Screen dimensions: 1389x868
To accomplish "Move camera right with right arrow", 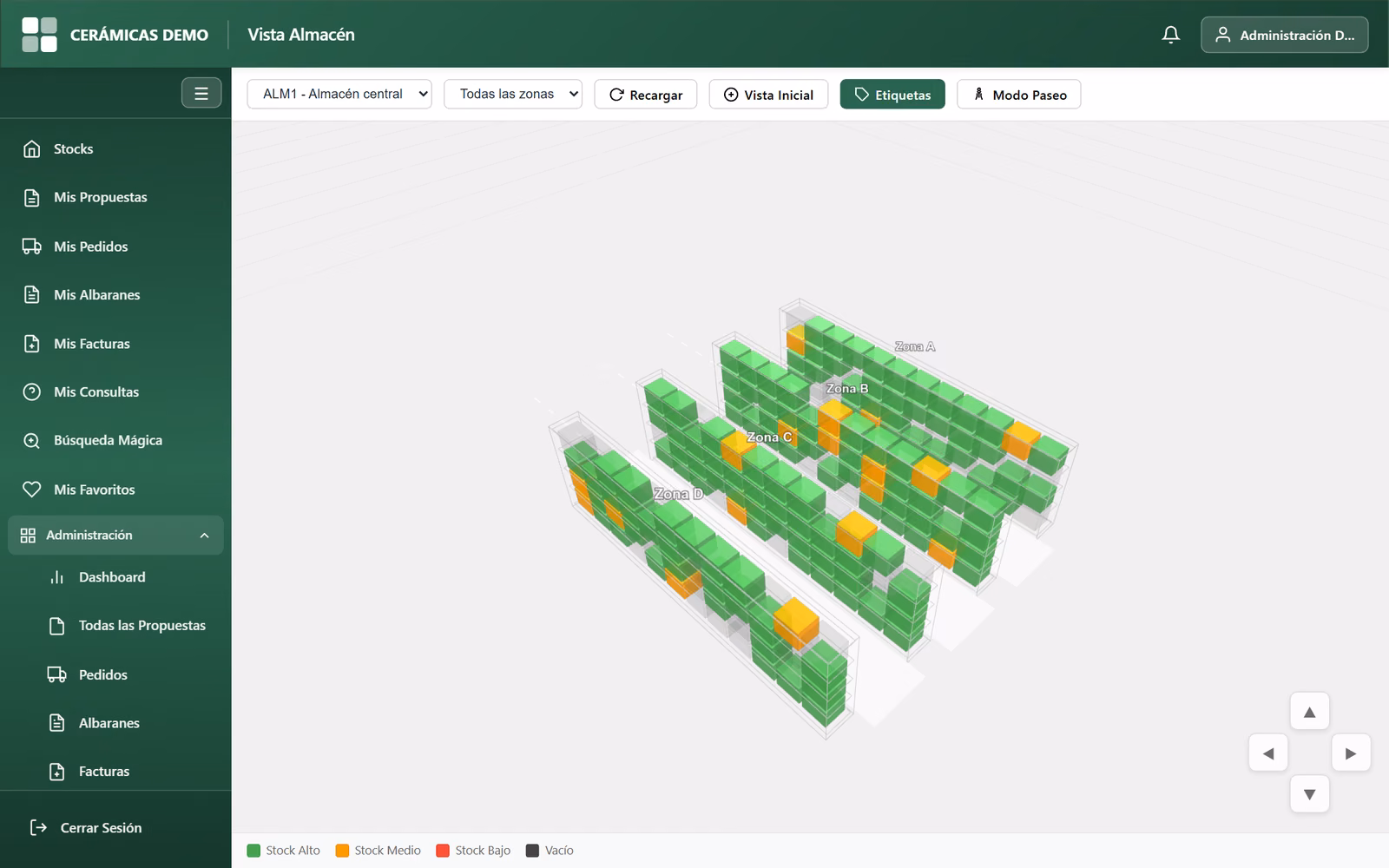I will tap(1351, 753).
